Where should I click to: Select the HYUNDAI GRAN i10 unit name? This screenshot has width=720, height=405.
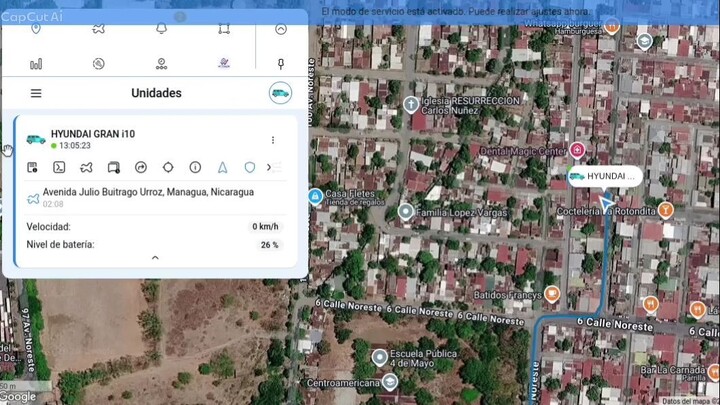[x=93, y=134]
